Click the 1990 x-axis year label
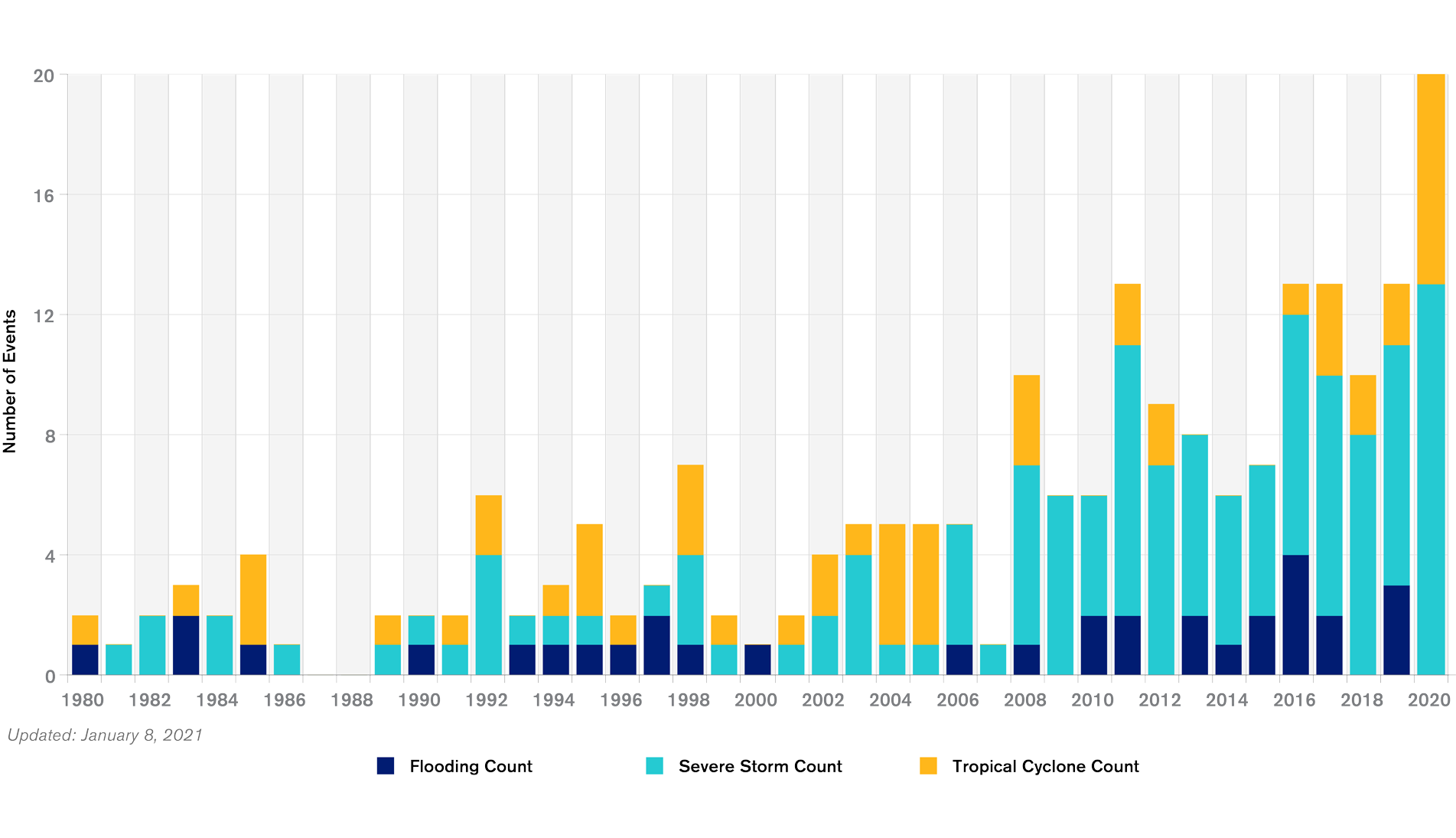The width and height of the screenshot is (1456, 838). click(x=419, y=699)
